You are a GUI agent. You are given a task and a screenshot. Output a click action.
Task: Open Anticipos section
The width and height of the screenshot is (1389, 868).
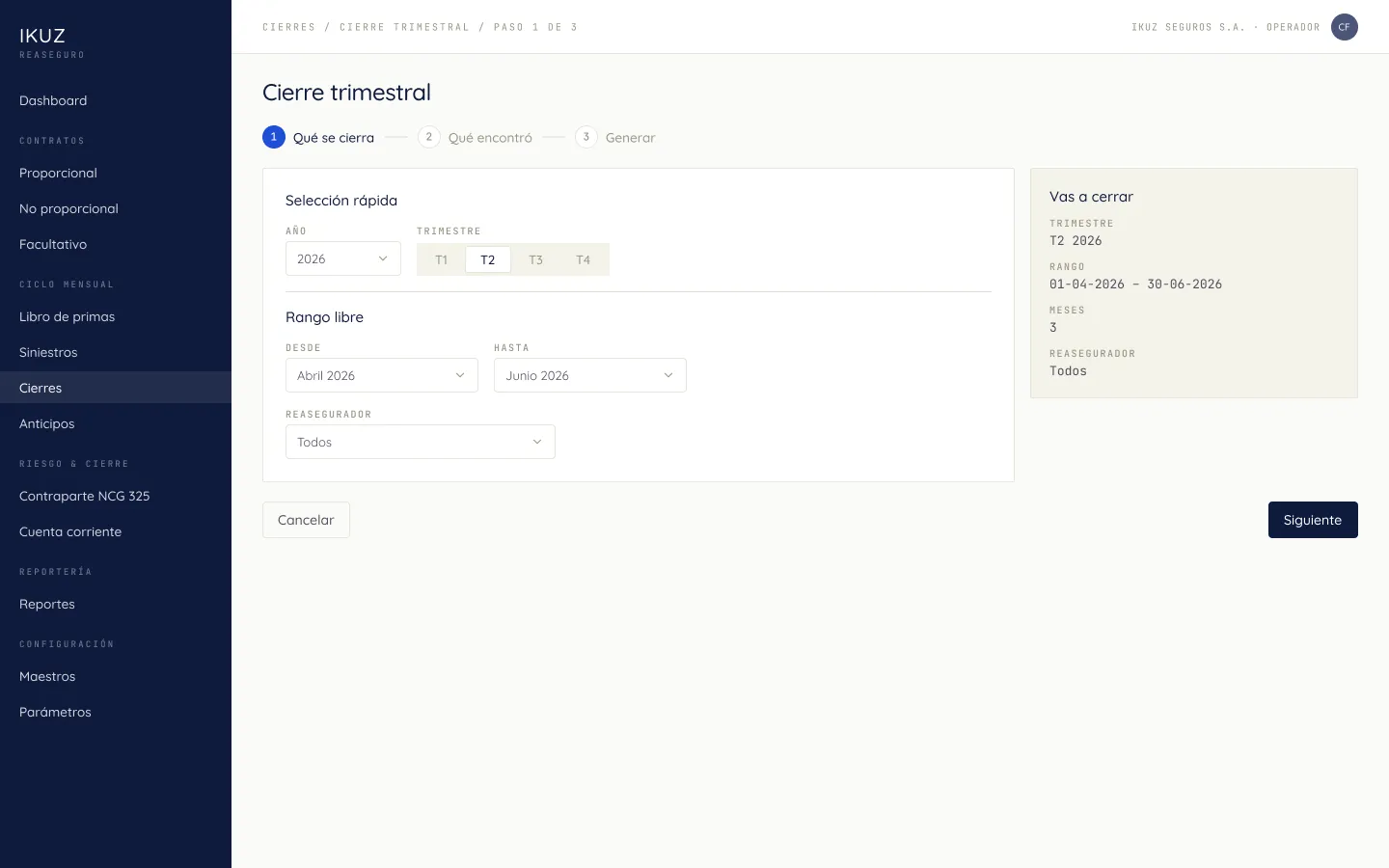click(x=116, y=423)
